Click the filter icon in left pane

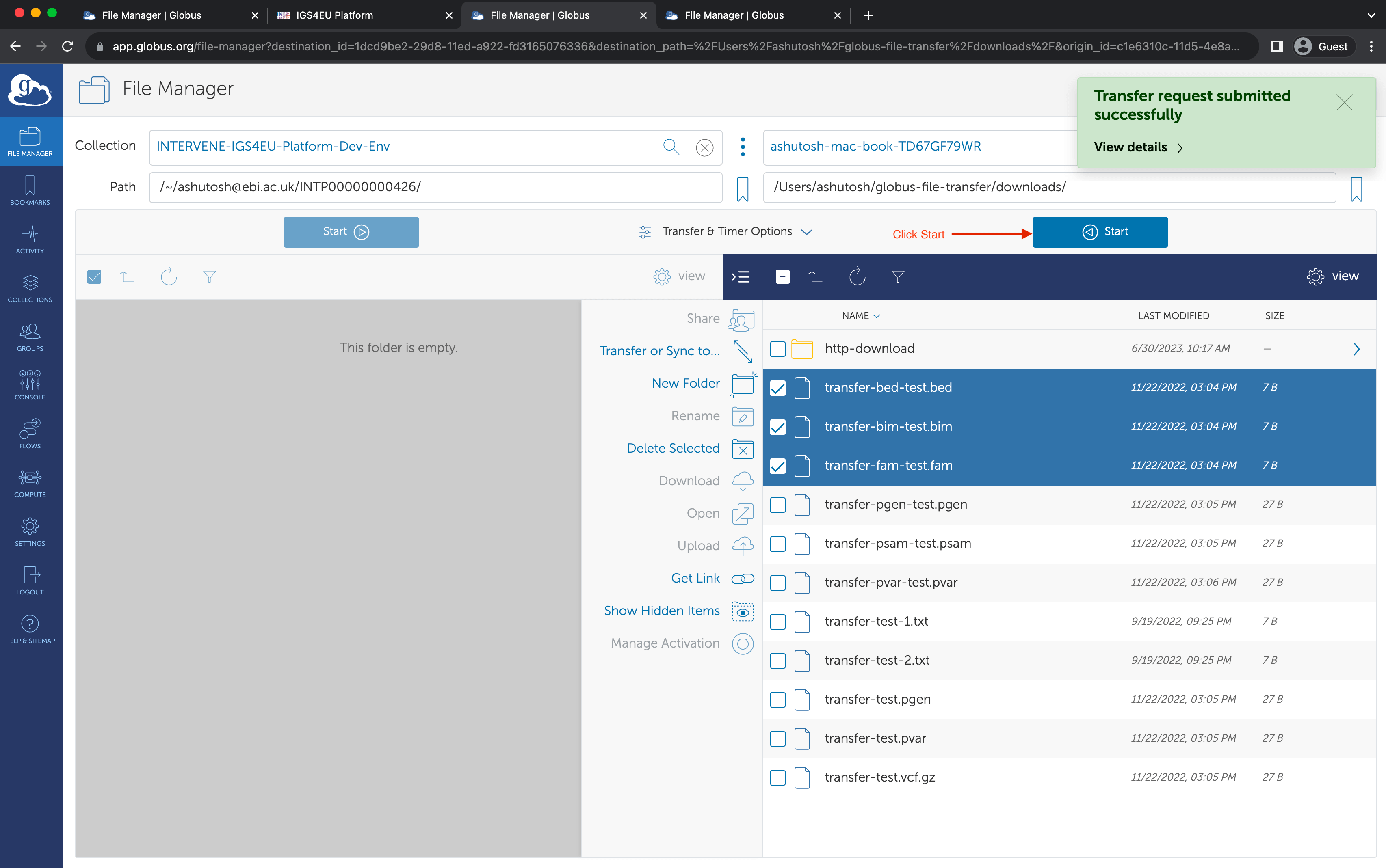tap(209, 277)
